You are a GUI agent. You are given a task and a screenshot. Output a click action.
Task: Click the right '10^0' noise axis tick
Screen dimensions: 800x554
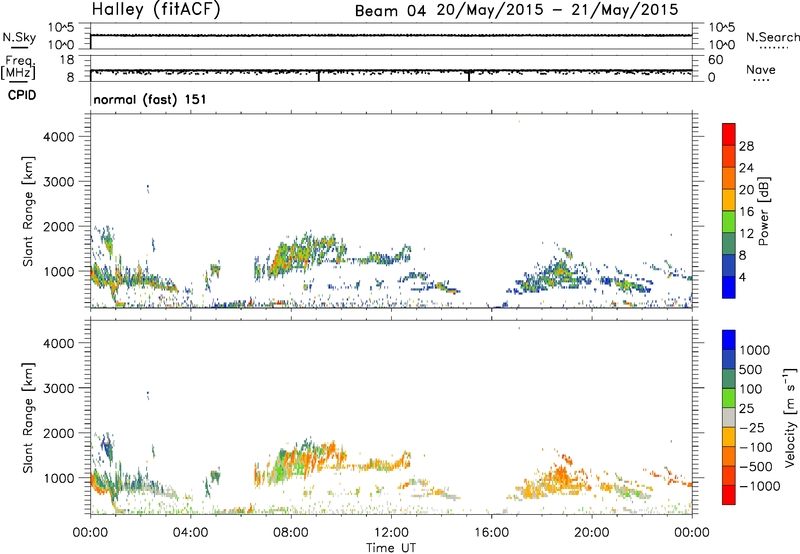(721, 45)
